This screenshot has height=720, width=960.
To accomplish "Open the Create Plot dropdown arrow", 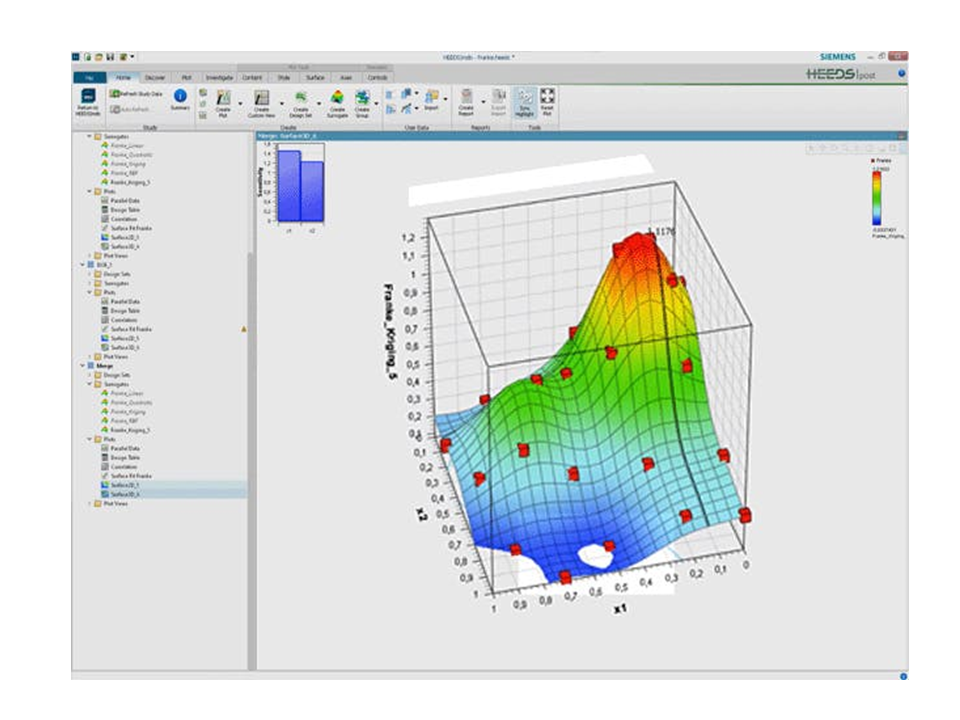I will pos(240,103).
